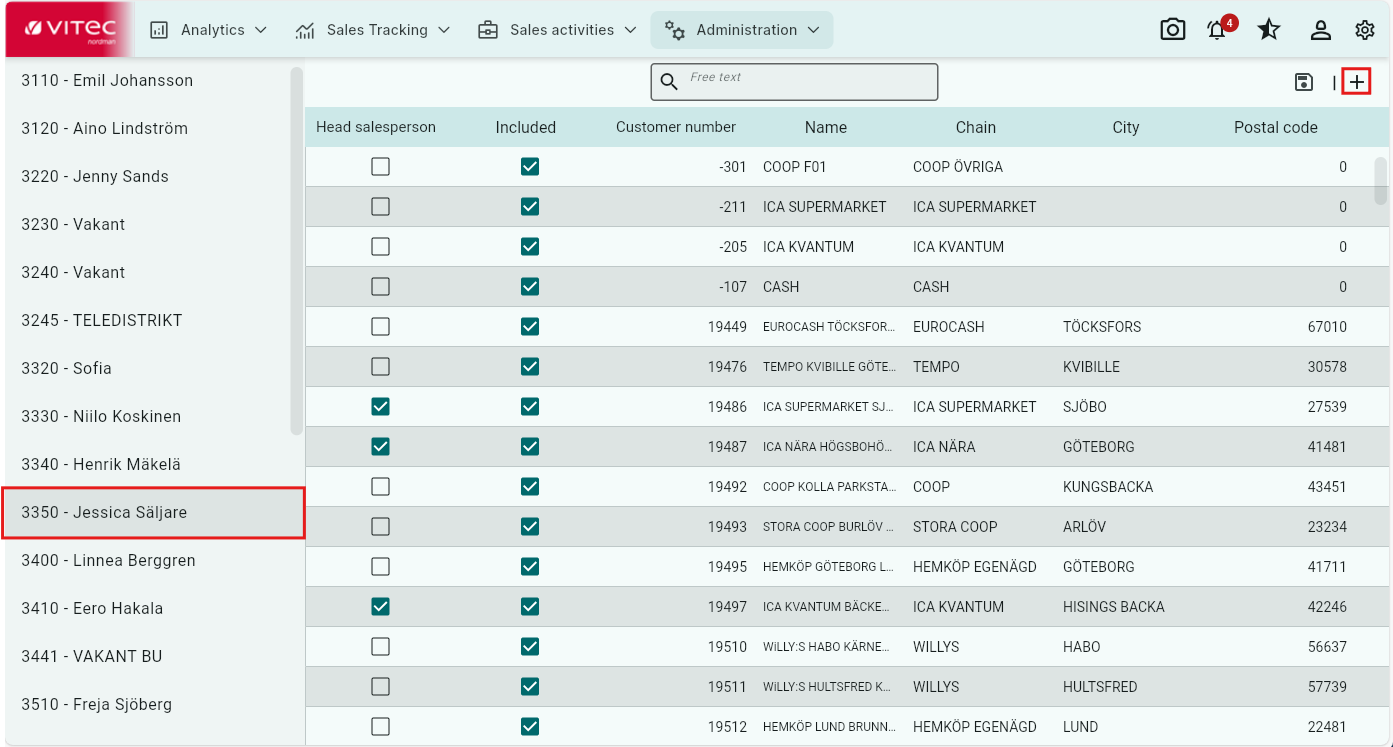
Task: Check Head salesperson for customer -211
Action: coord(380,207)
